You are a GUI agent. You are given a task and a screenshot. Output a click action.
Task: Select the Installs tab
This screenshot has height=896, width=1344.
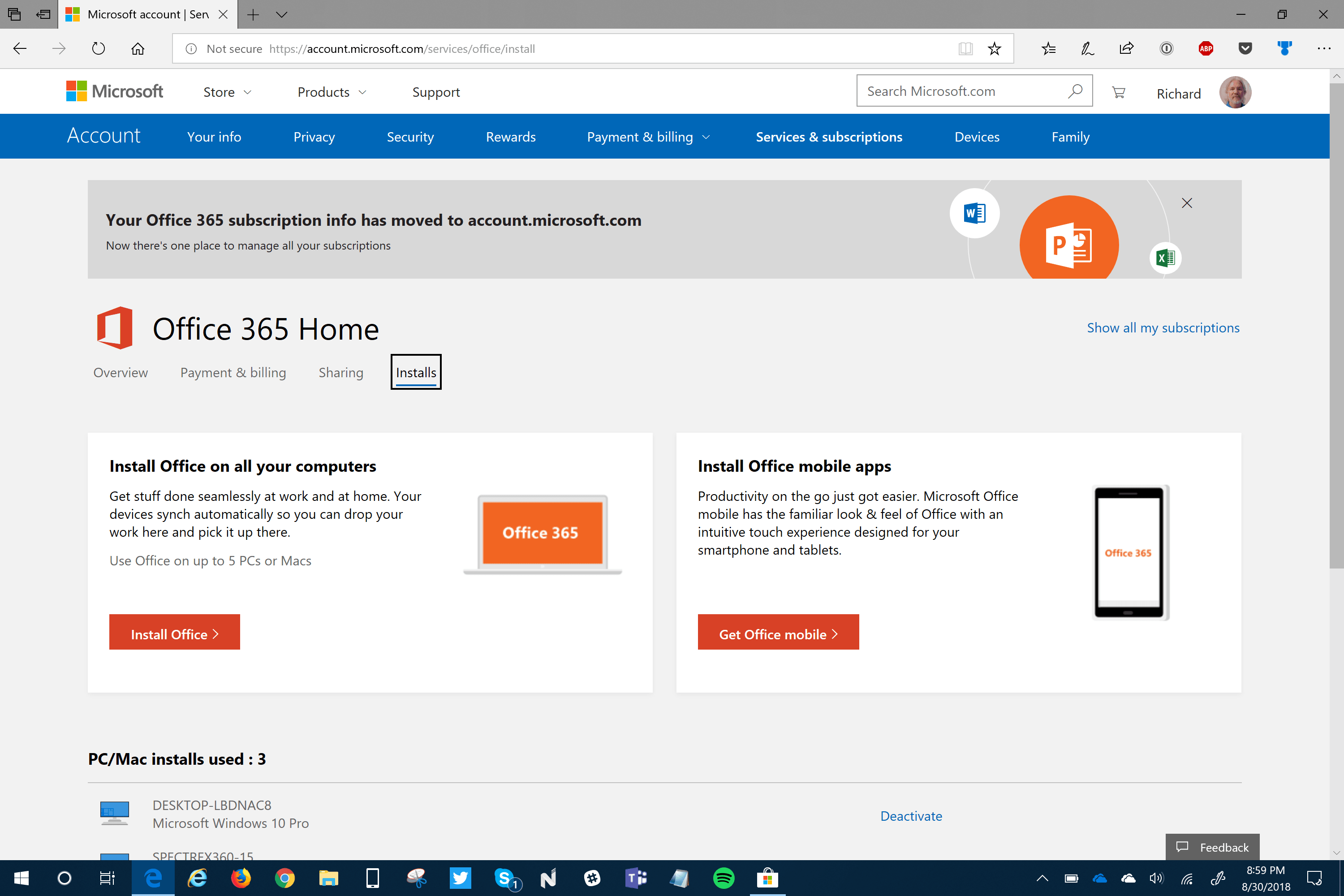[x=416, y=372]
